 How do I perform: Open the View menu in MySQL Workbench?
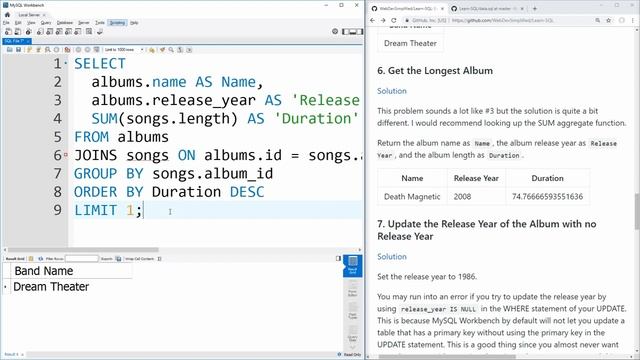(x=31, y=23)
